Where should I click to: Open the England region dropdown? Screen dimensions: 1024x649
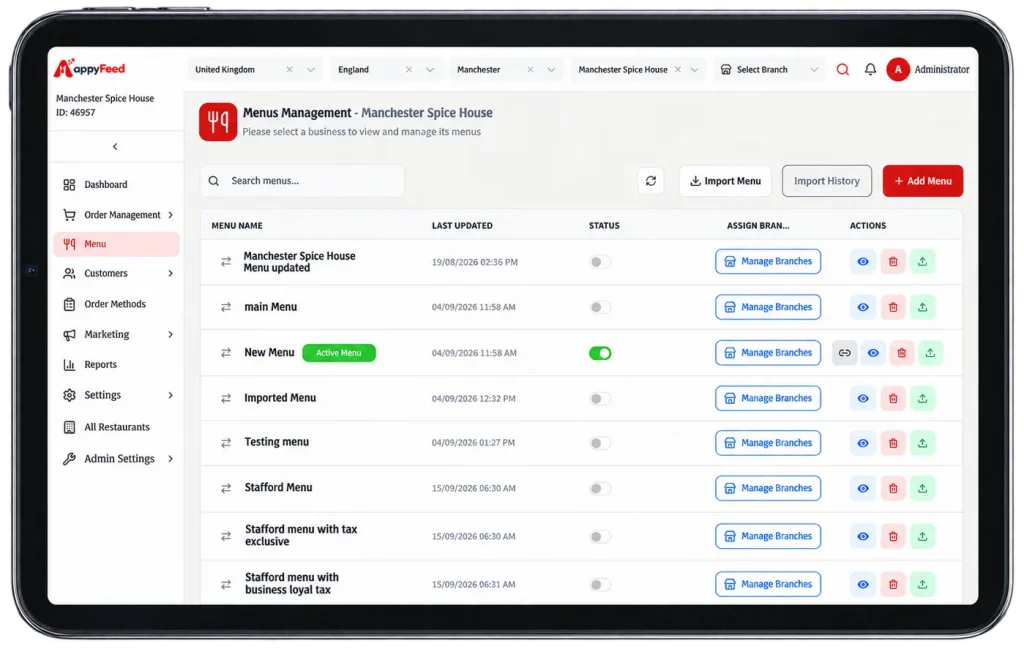tap(430, 70)
